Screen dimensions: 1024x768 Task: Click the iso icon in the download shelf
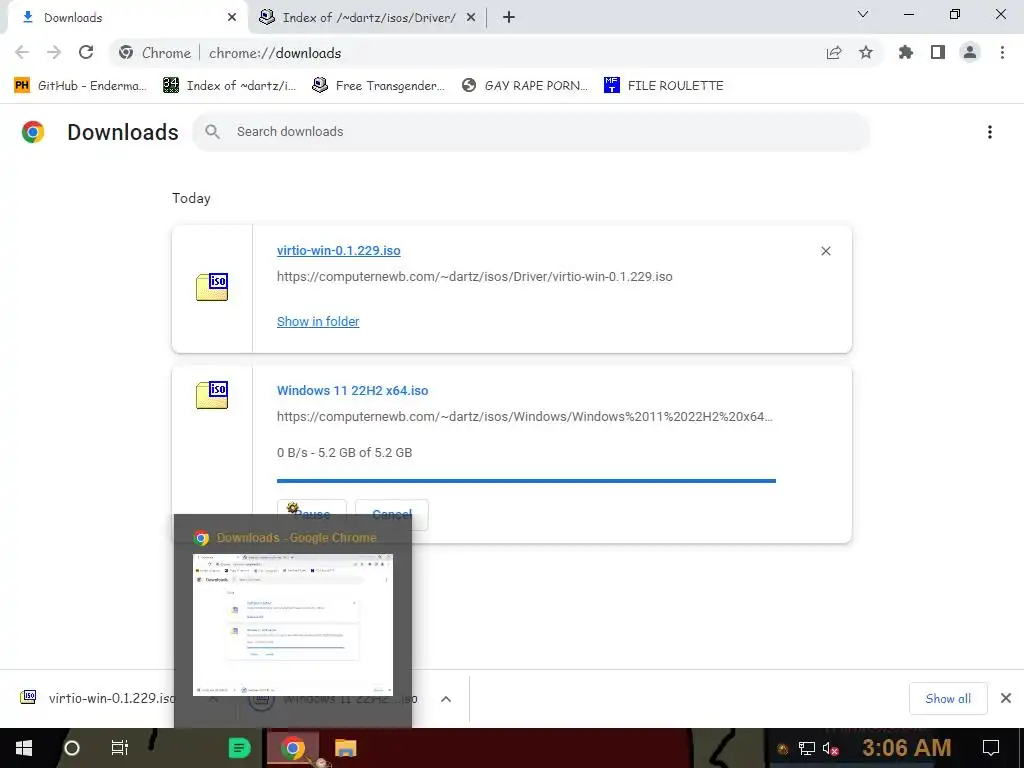[28, 697]
